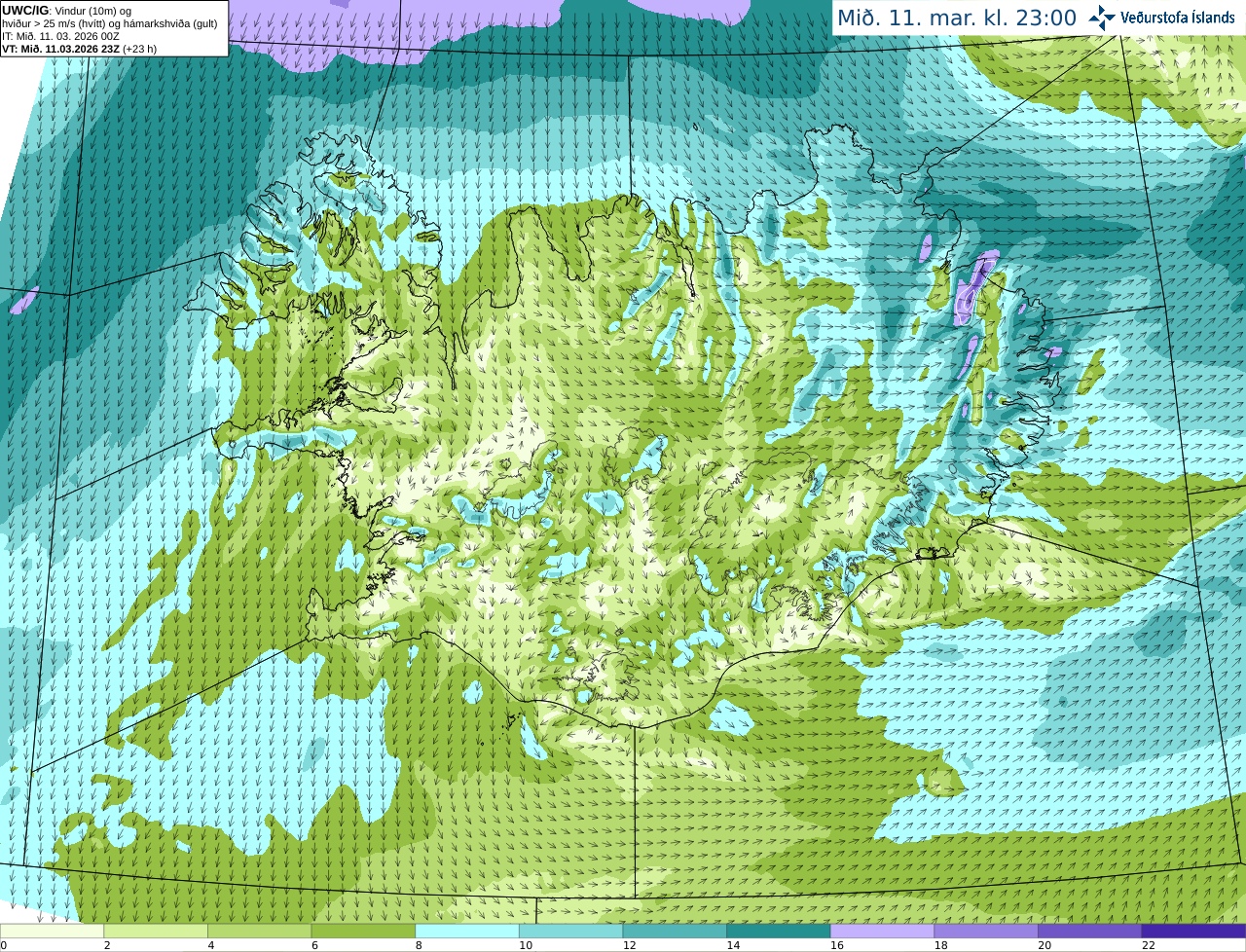This screenshot has width=1246, height=952.
Task: Click the Veðurstofa Íslands logo icon
Action: [x=1102, y=18]
